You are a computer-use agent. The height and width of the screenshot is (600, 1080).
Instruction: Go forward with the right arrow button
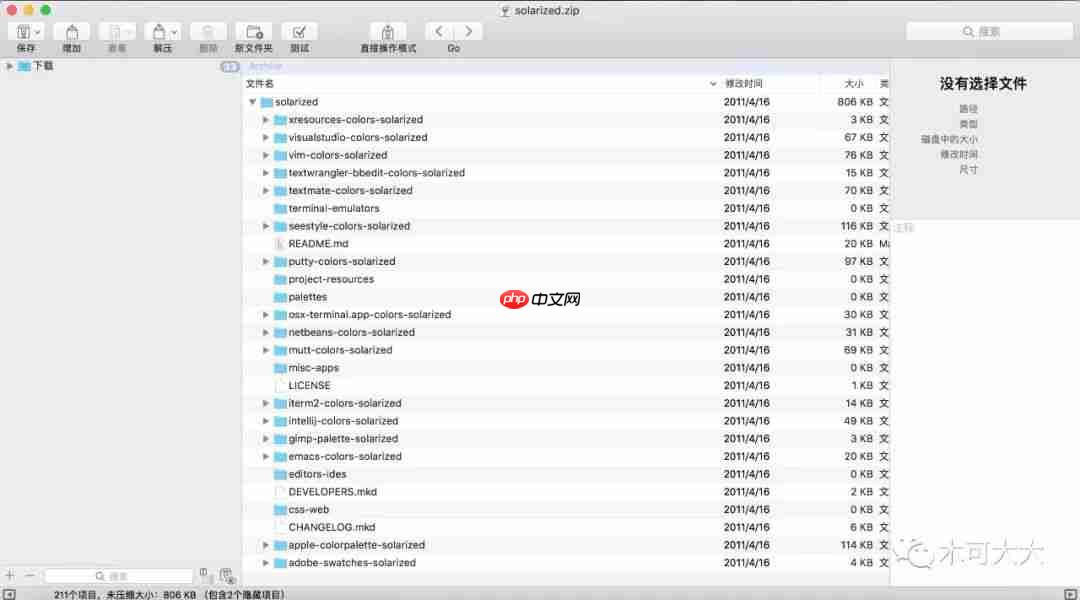[468, 32]
